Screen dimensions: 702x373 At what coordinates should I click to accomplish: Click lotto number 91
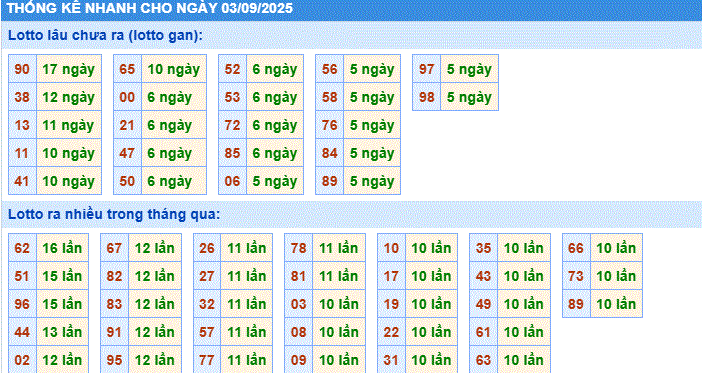click(x=114, y=332)
